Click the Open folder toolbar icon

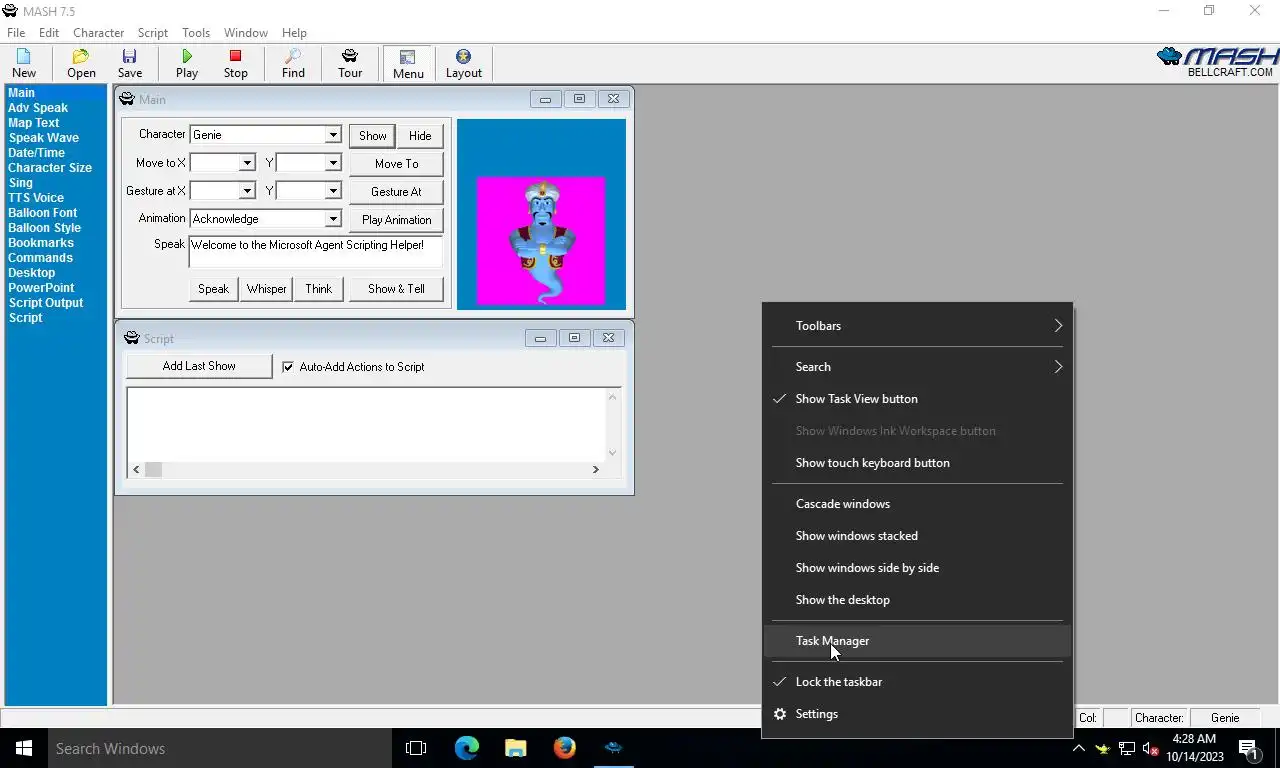81,63
